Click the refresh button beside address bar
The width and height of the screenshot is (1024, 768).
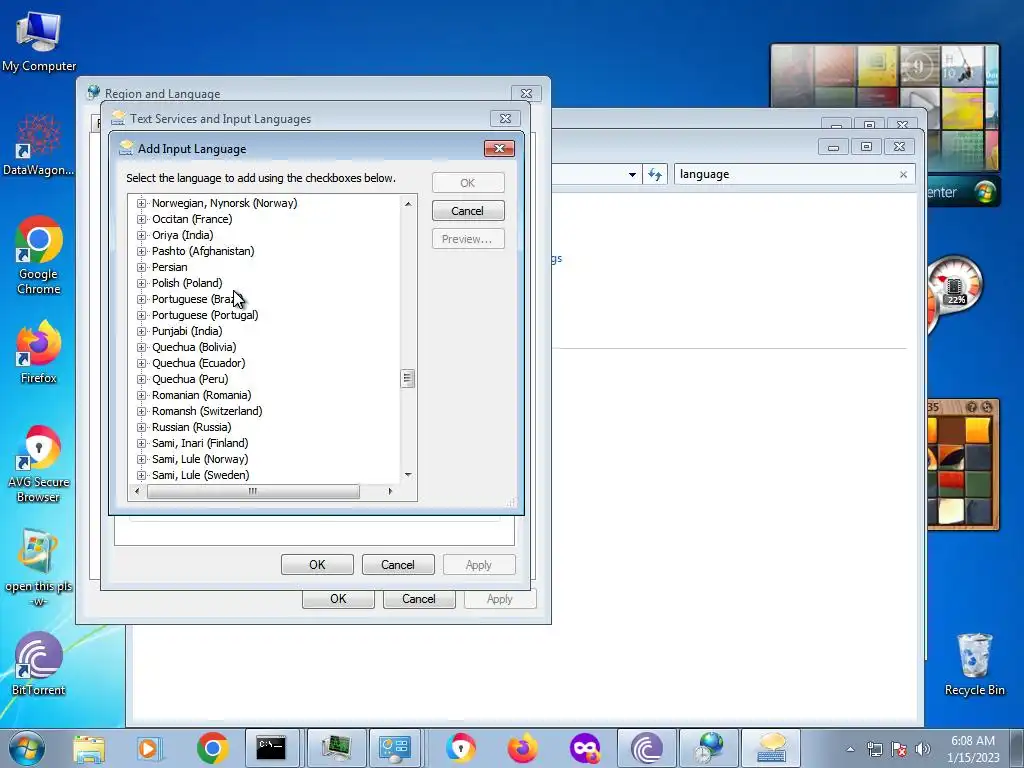[655, 174]
